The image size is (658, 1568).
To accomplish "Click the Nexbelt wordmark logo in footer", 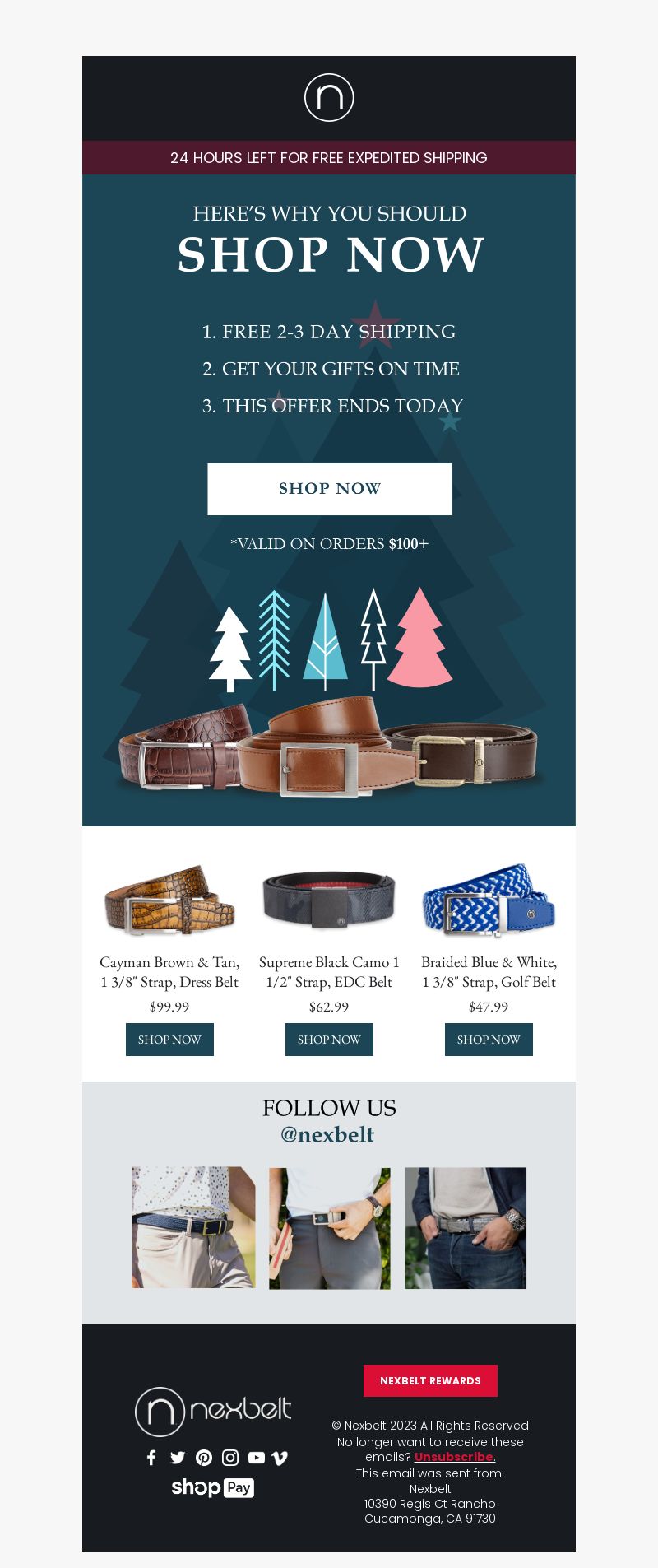I will (213, 1412).
